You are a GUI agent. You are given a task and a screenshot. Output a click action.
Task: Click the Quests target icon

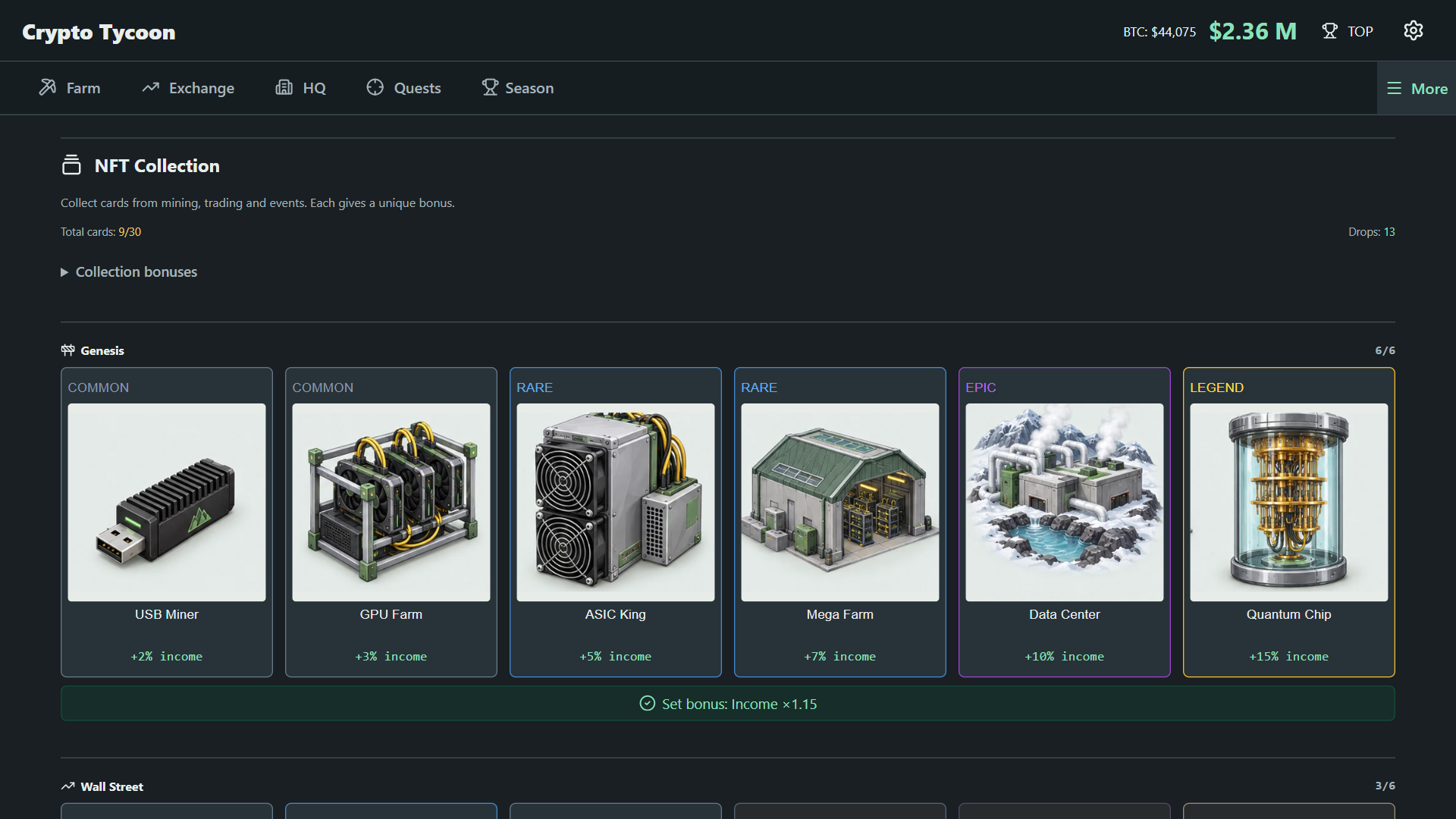pos(375,87)
